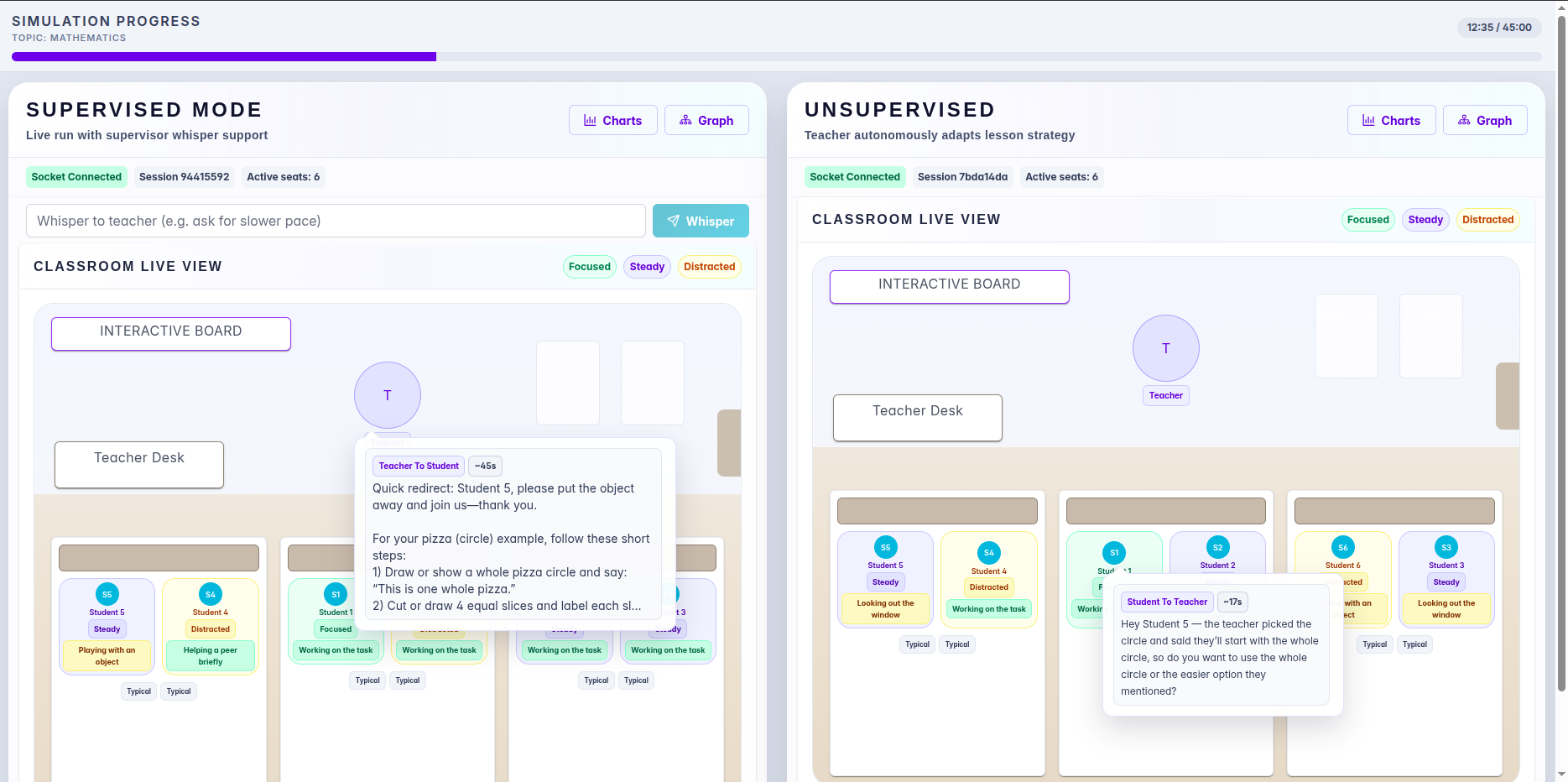Screen dimensions: 1568x782
Task: Click Teacher Desk in unsupervised classroom
Action: pos(918,418)
